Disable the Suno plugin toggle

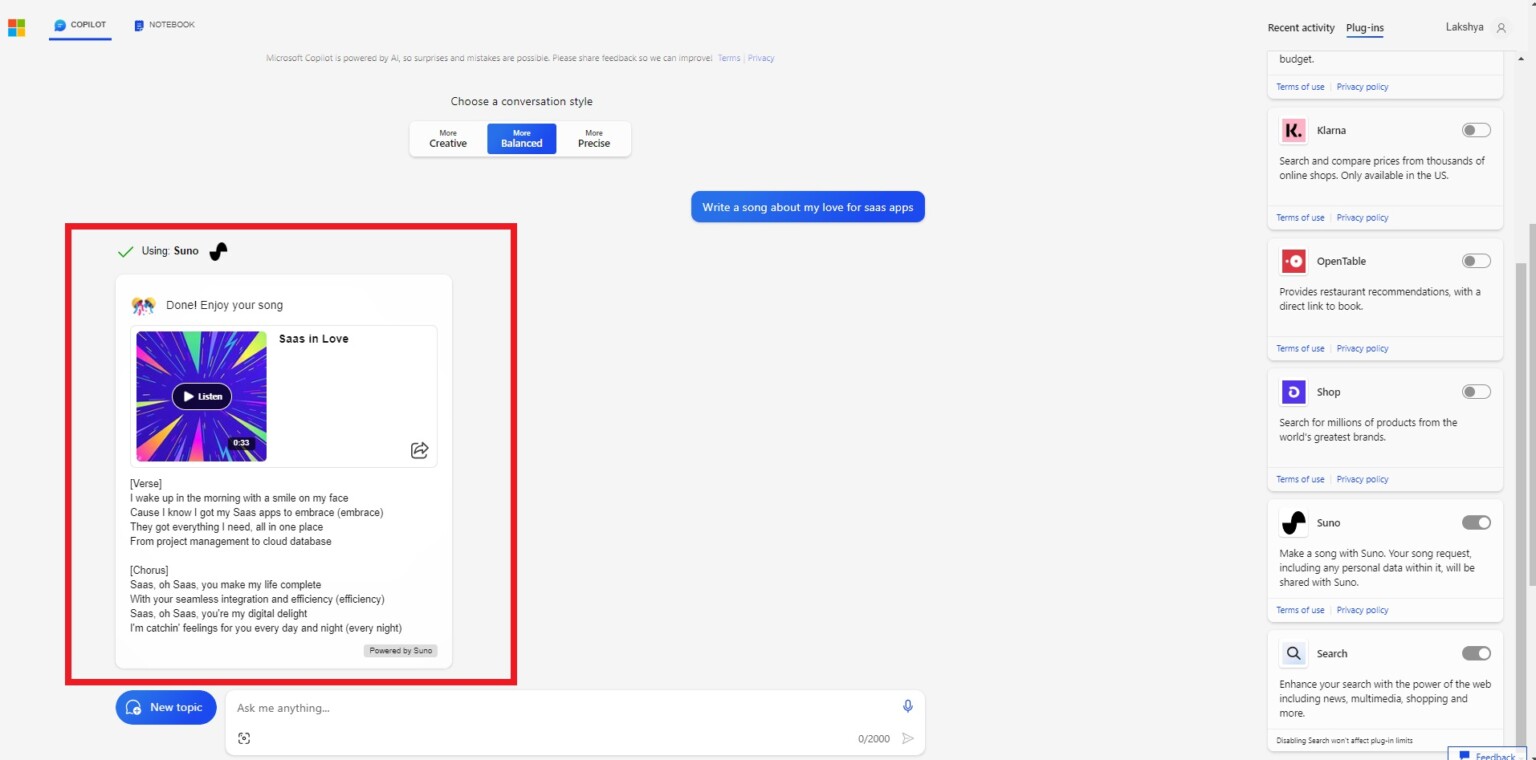pos(1475,522)
